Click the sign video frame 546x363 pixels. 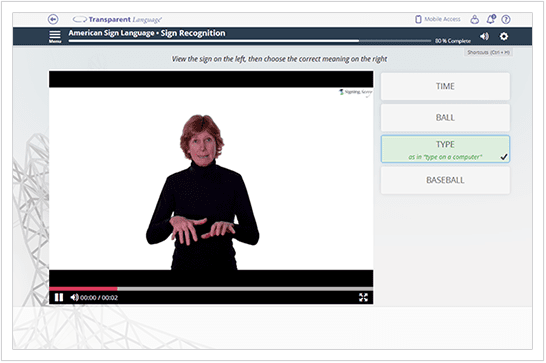click(211, 179)
